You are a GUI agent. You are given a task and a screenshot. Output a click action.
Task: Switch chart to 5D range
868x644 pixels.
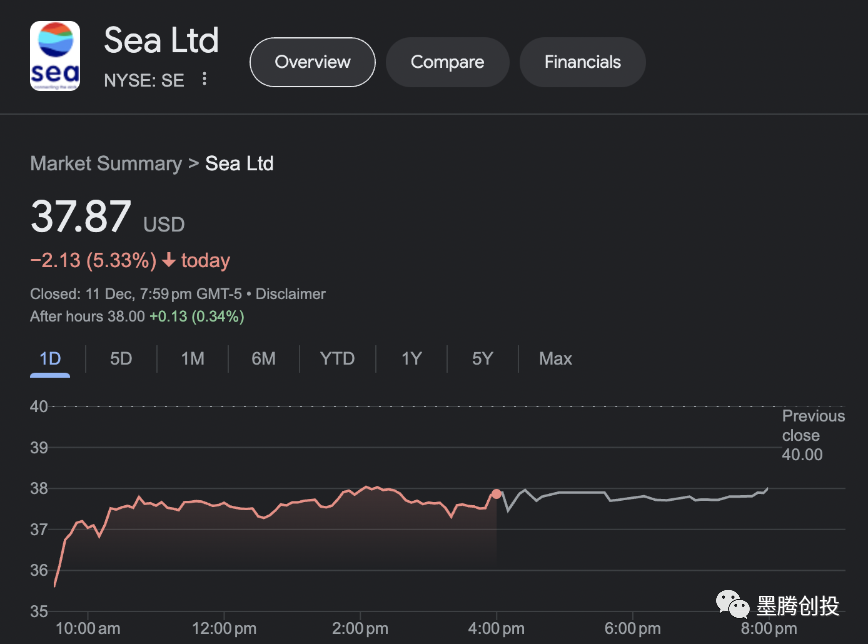[x=121, y=359]
